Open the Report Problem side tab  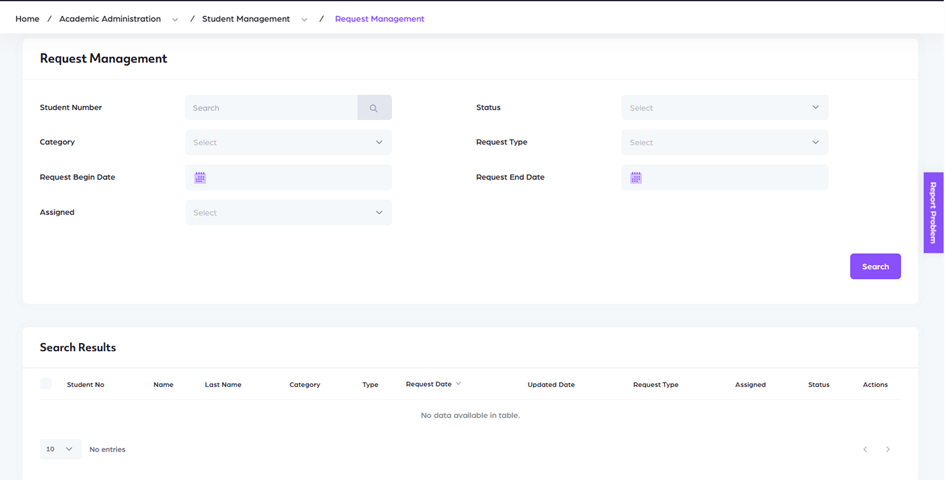(933, 212)
